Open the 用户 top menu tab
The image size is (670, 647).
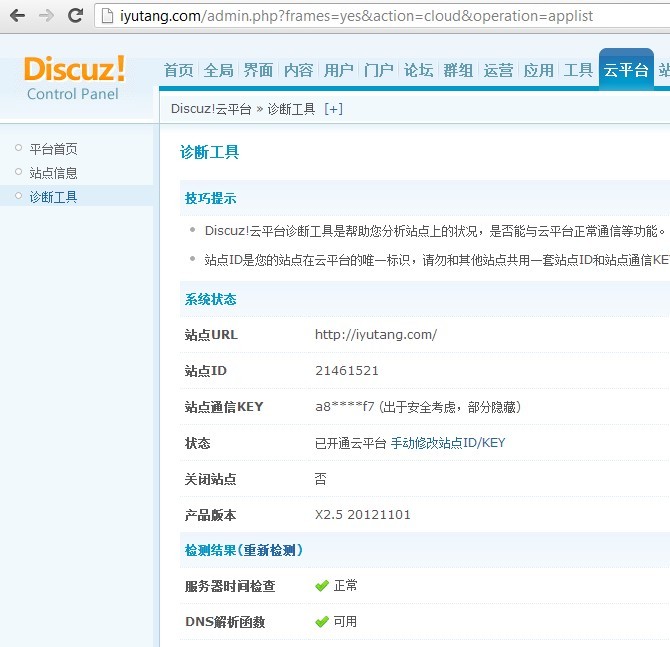tap(338, 70)
